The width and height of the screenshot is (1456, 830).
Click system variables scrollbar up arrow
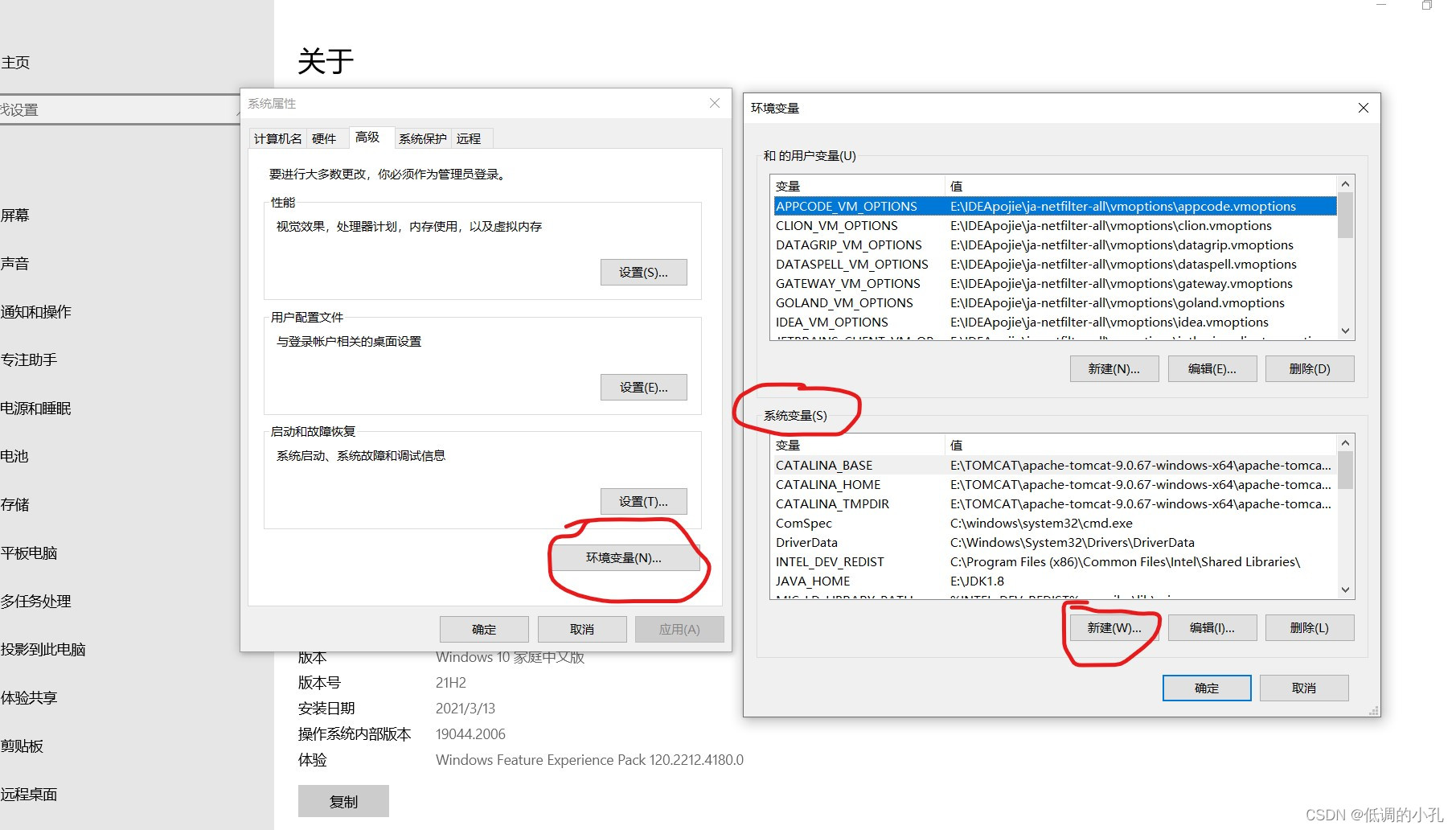coord(1345,442)
